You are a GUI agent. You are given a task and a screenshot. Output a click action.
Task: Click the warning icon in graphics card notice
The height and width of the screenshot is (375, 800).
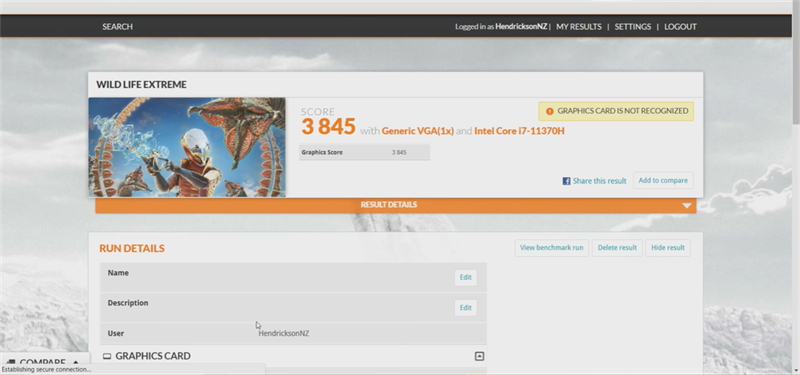point(549,111)
